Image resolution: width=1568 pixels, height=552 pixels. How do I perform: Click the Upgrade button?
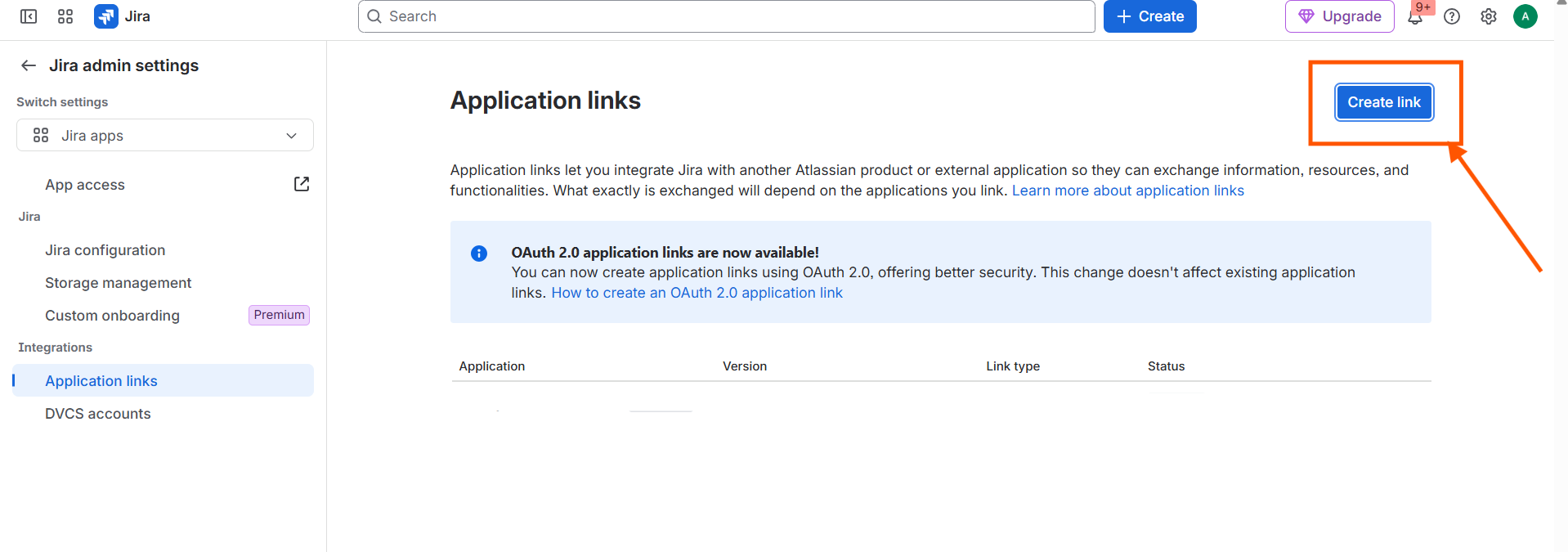[1340, 16]
